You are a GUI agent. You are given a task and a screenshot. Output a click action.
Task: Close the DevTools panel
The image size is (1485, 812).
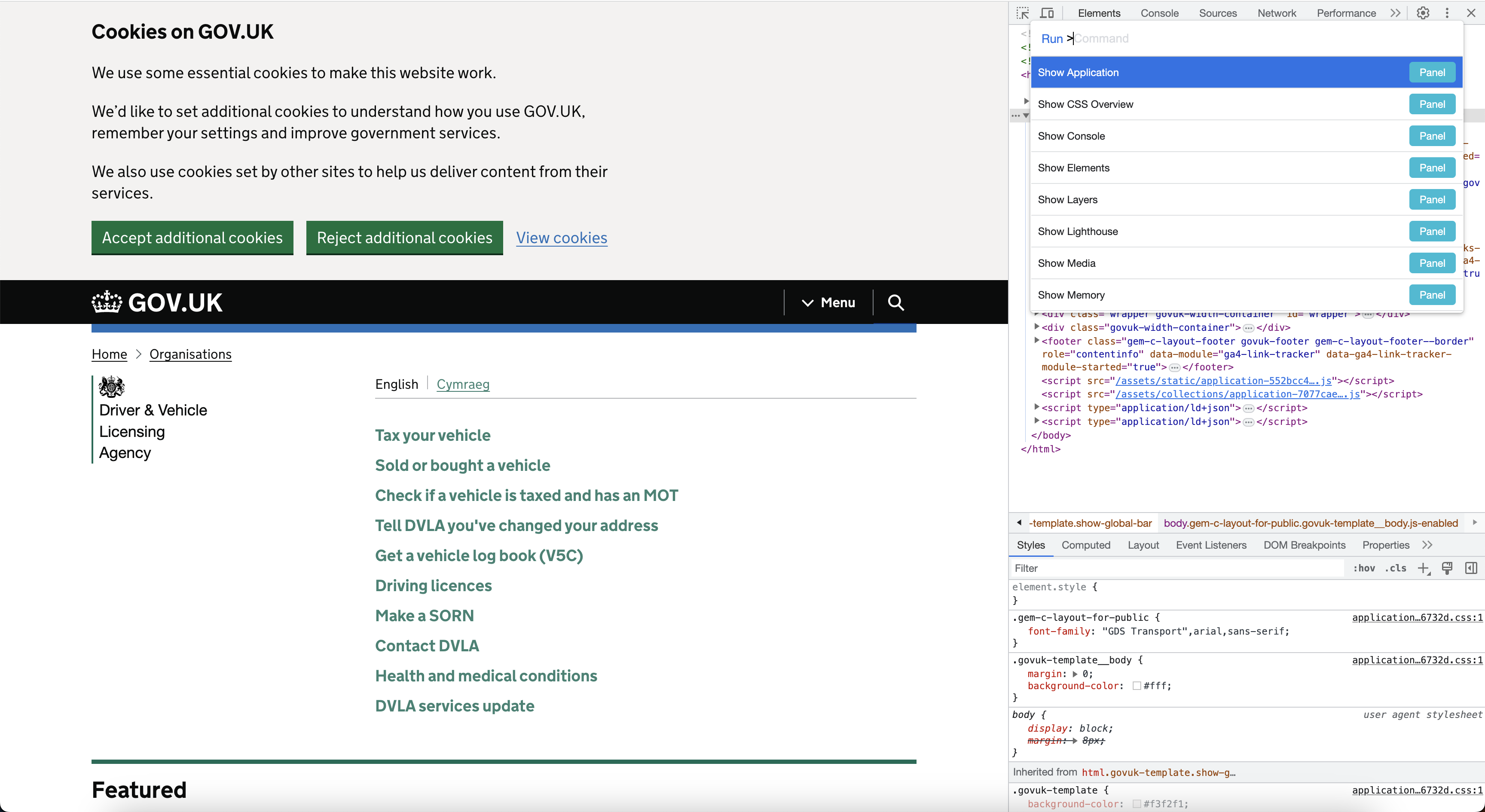[1471, 13]
